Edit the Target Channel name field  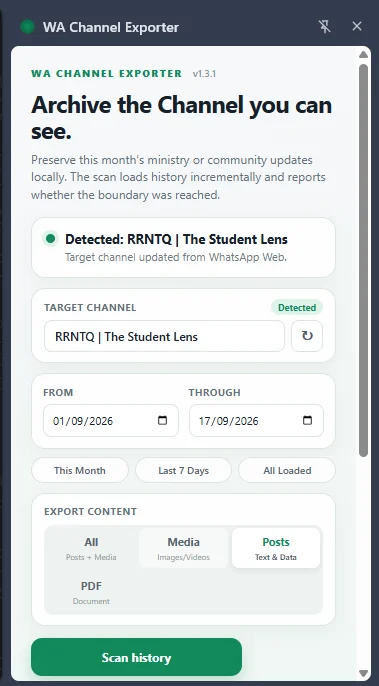click(x=165, y=336)
